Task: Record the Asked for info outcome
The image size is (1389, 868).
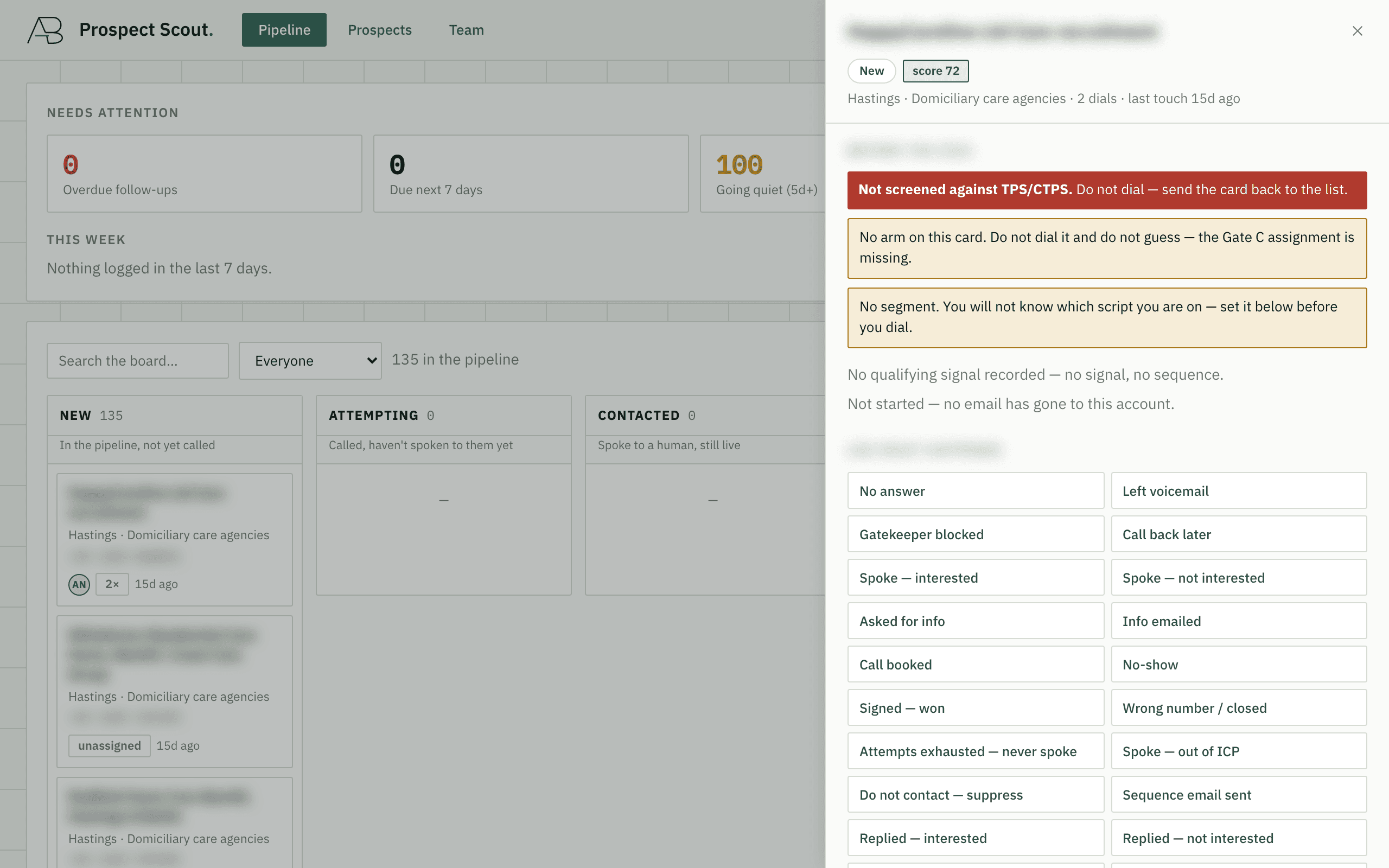Action: pos(975,621)
